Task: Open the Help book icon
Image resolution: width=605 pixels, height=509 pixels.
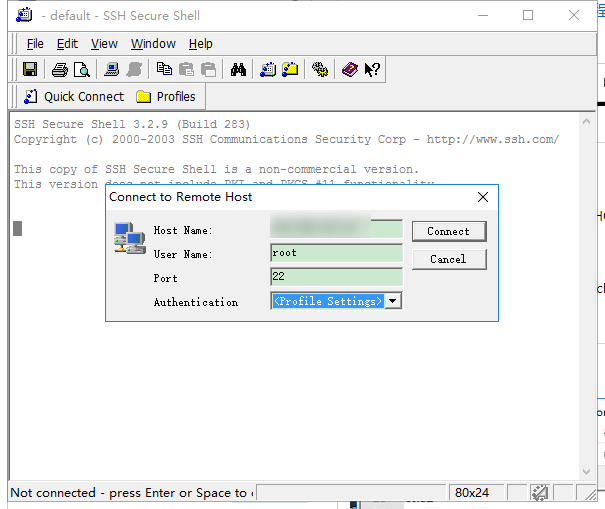Action: point(350,69)
